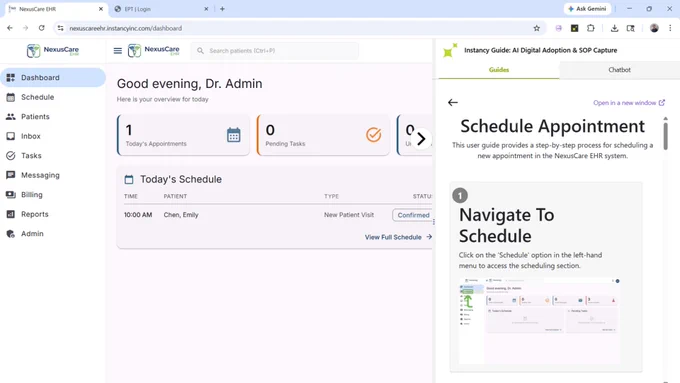Click the NexusCare logo above sidebar
680x383 pixels.
coord(52,51)
